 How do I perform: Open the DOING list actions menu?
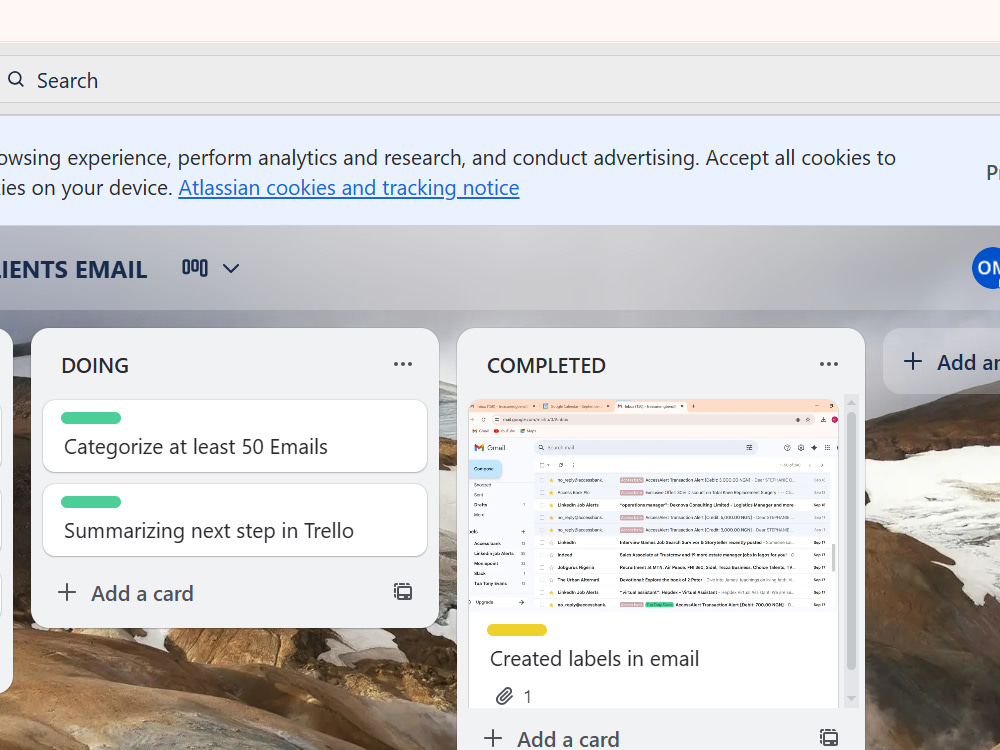402,364
